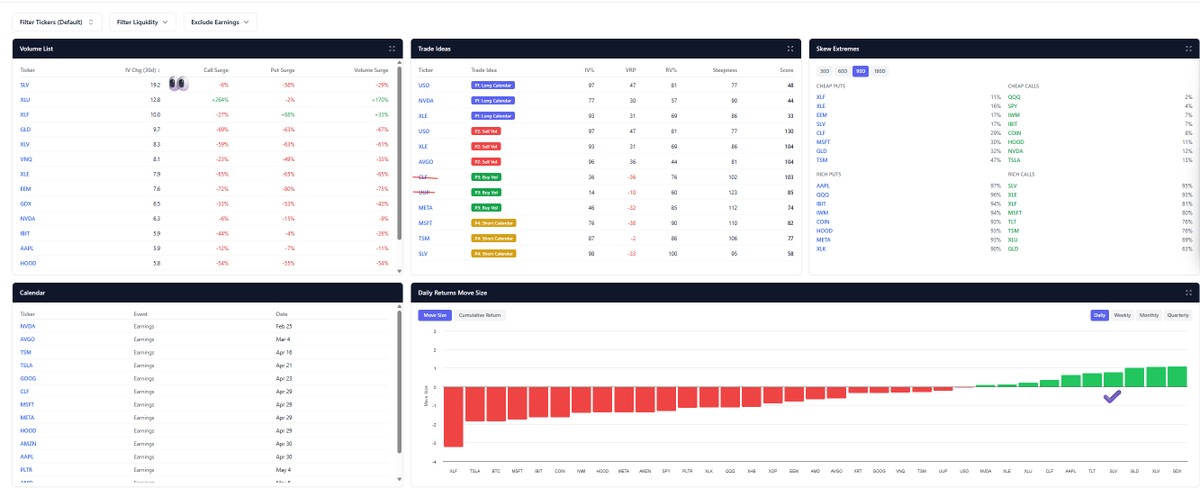This screenshot has width=1200, height=488.
Task: Expand the Volume List panel to fullscreen
Action: click(x=392, y=48)
